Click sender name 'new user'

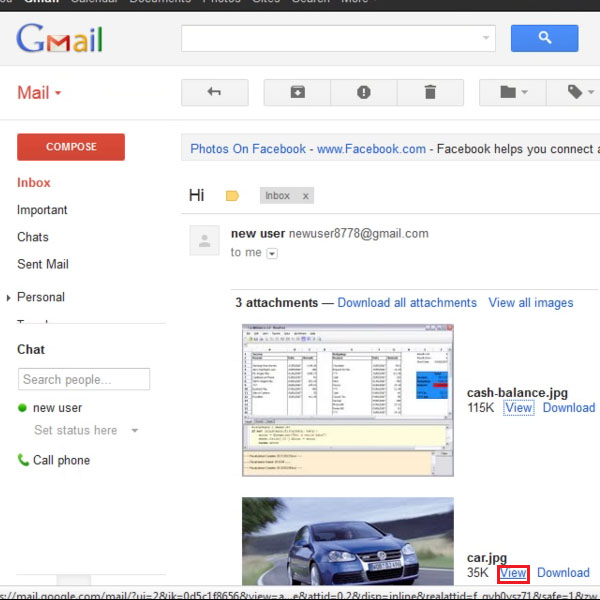258,233
